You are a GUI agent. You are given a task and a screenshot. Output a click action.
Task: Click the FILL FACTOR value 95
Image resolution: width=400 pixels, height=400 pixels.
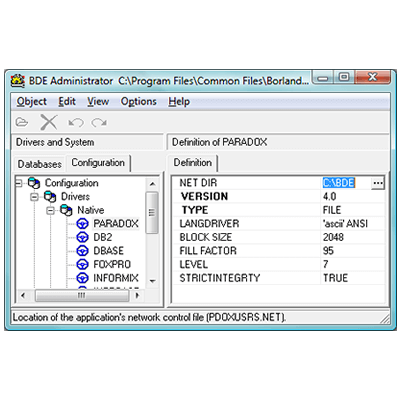click(328, 251)
